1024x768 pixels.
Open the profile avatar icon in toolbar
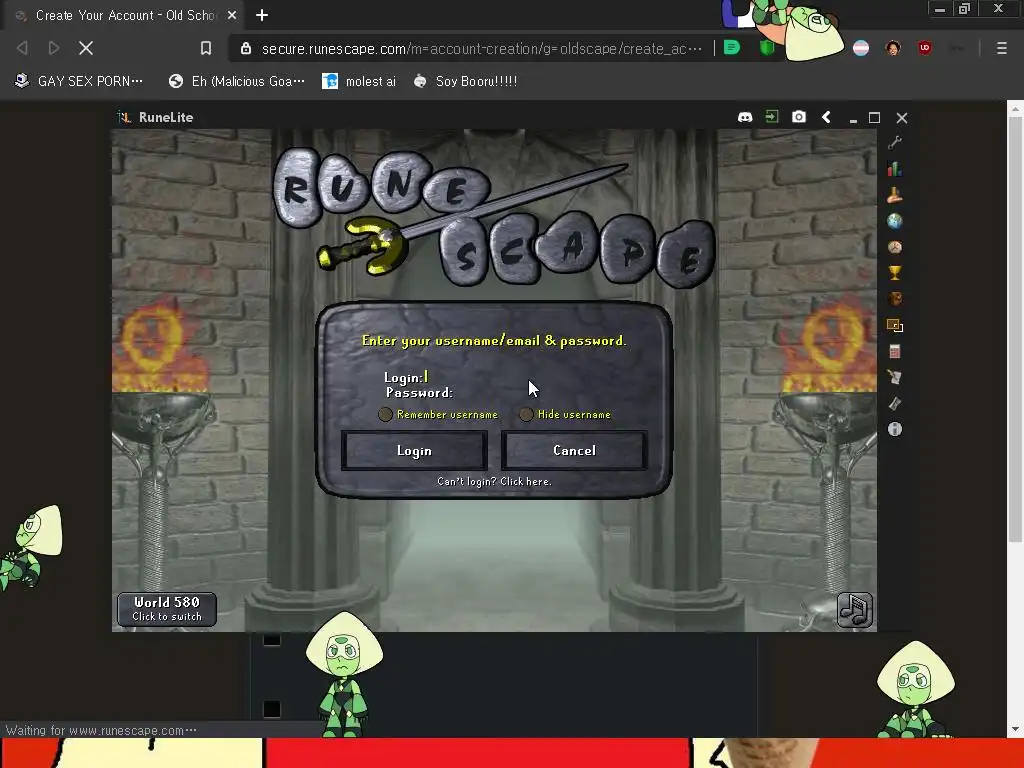coord(893,48)
